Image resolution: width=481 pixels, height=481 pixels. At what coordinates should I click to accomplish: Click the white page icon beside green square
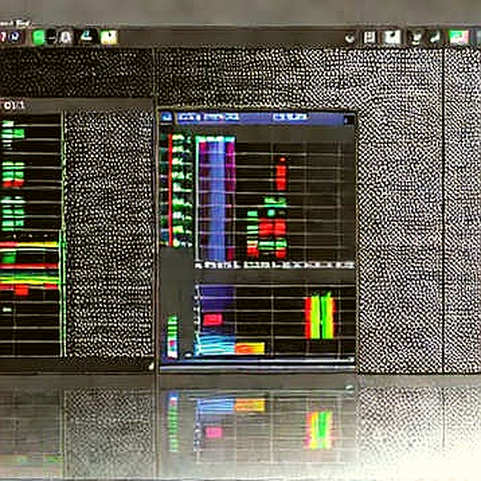(x=65, y=37)
